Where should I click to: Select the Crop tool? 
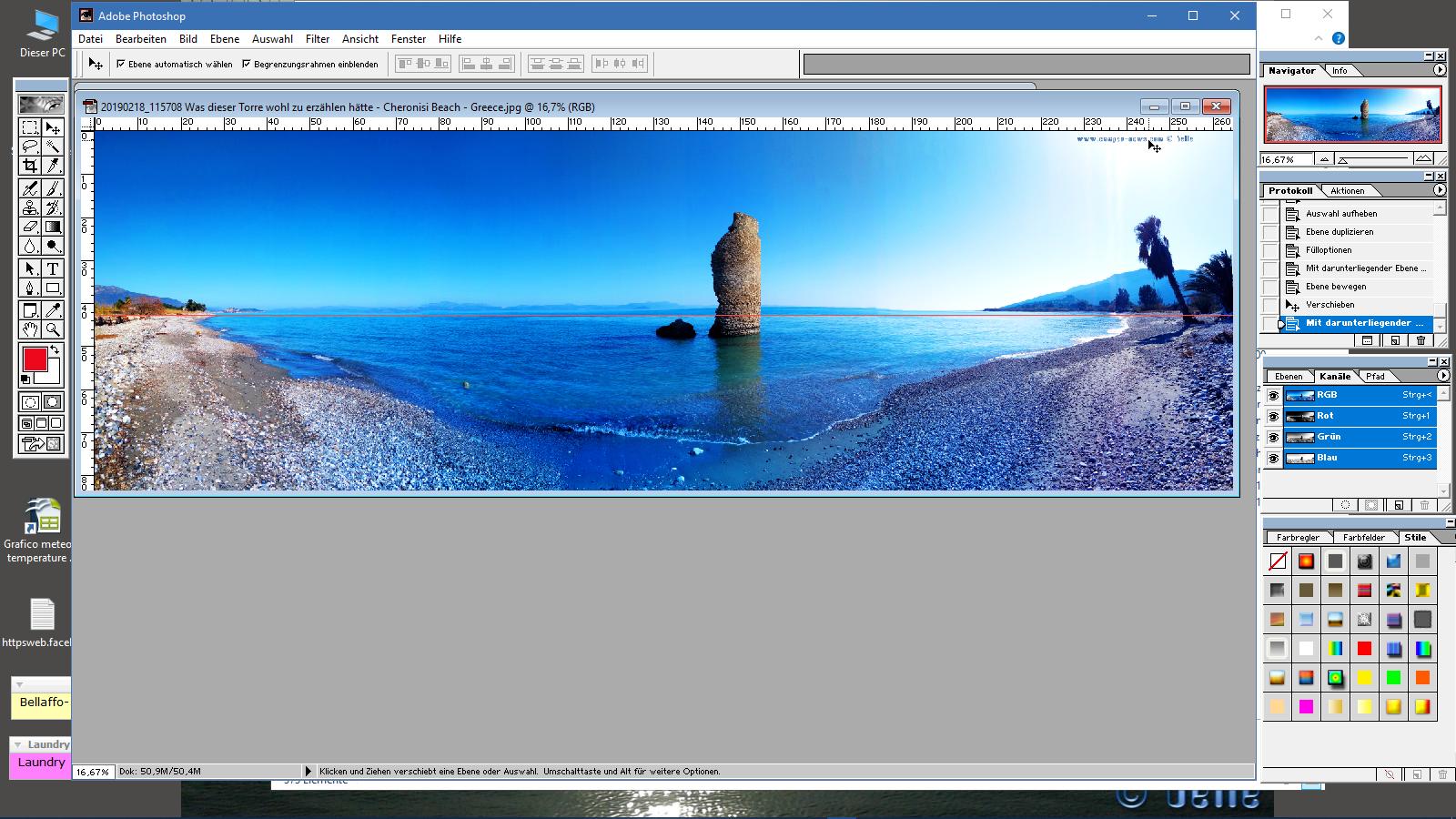pos(30,166)
